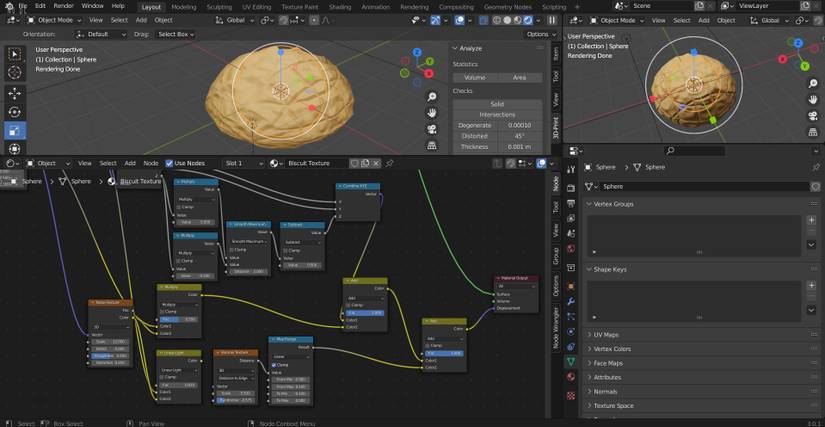Toggle proportional editing in main viewport header

[314, 20]
